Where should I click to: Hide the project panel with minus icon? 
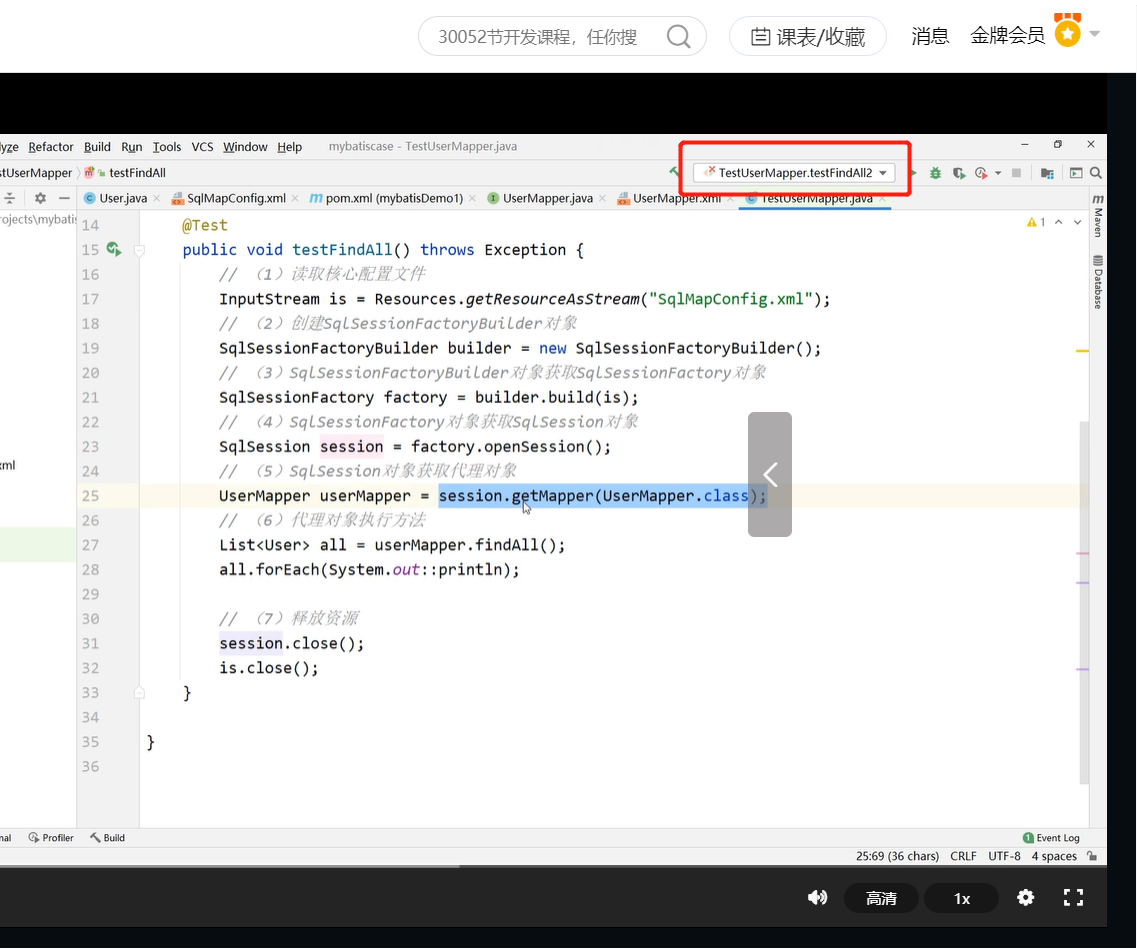point(65,198)
